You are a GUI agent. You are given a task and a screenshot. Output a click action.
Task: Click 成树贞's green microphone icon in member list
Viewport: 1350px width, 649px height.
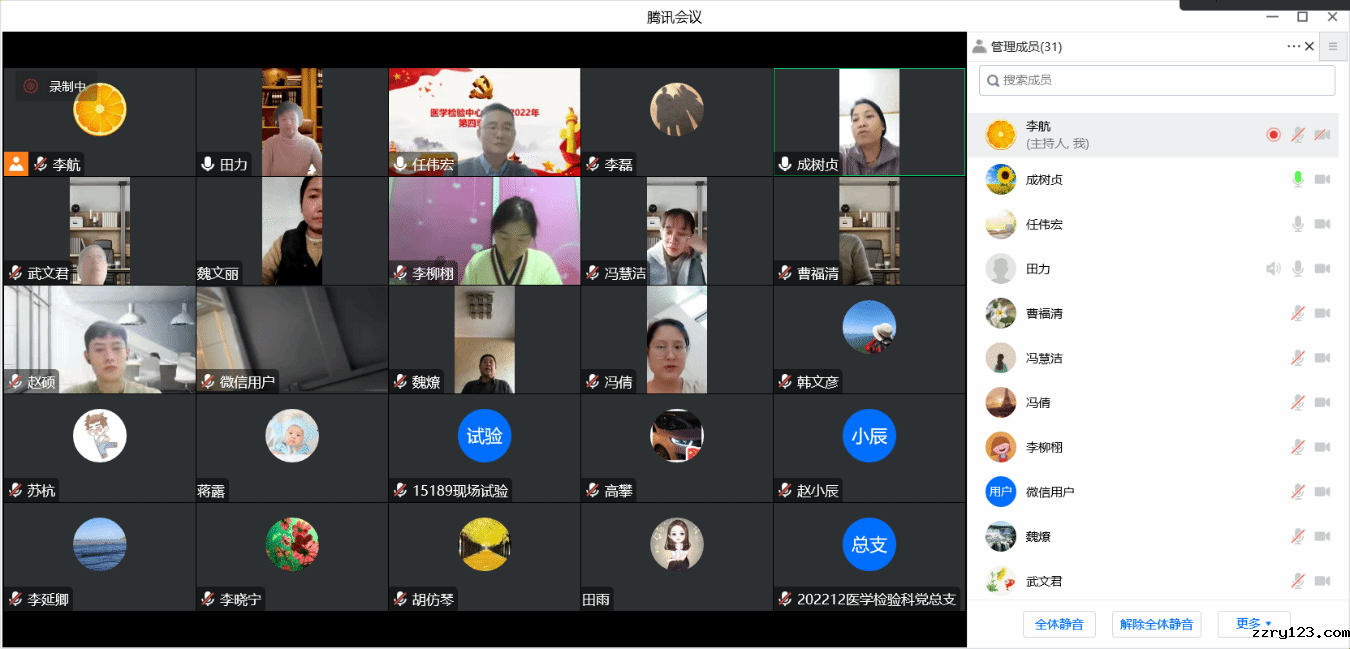(1297, 180)
